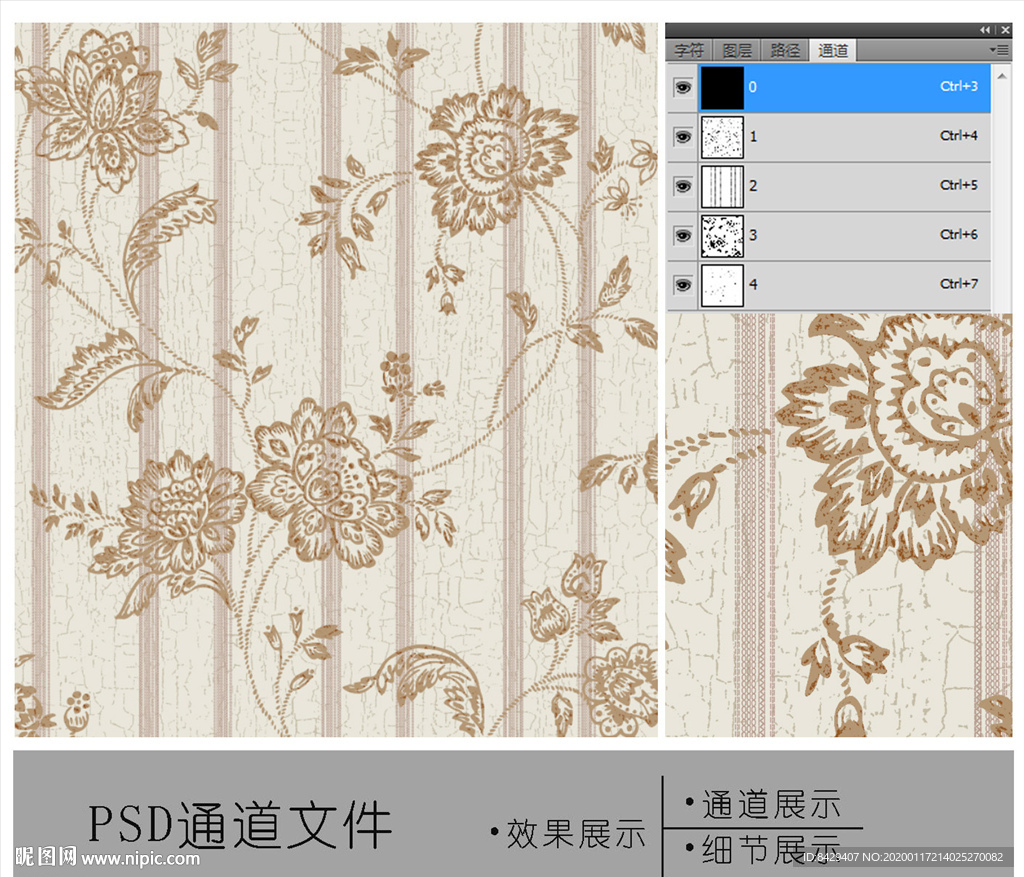Click the Ctrl+6 shortcut text

959,234
